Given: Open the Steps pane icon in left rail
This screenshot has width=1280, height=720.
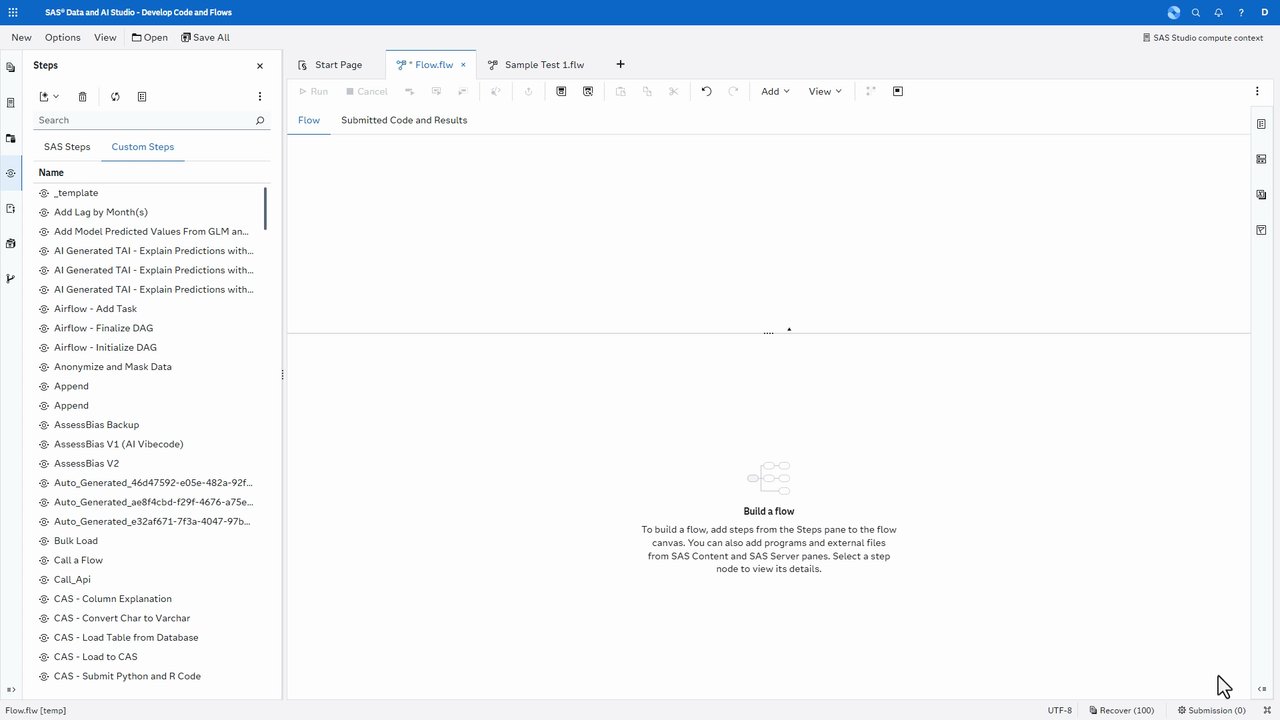Looking at the screenshot, I should pyautogui.click(x=11, y=173).
